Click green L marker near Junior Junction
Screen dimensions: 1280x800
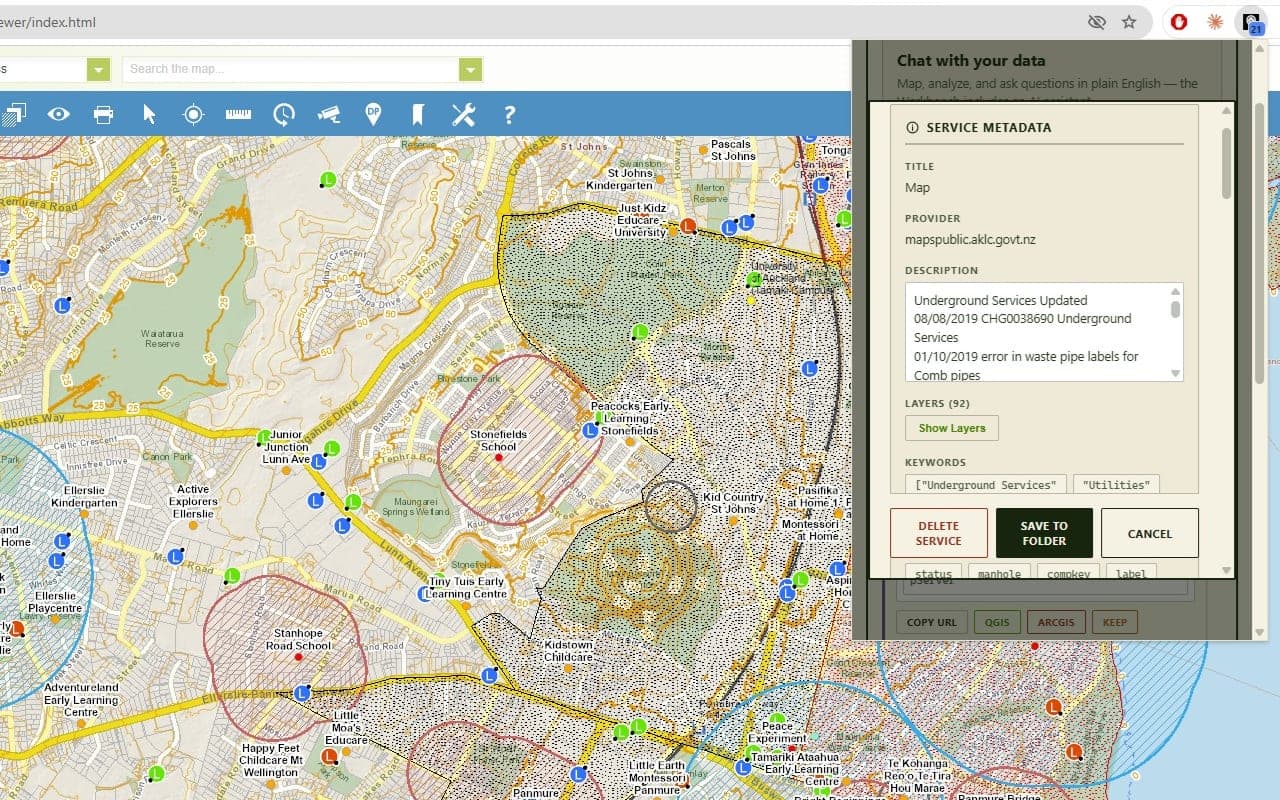click(264, 437)
